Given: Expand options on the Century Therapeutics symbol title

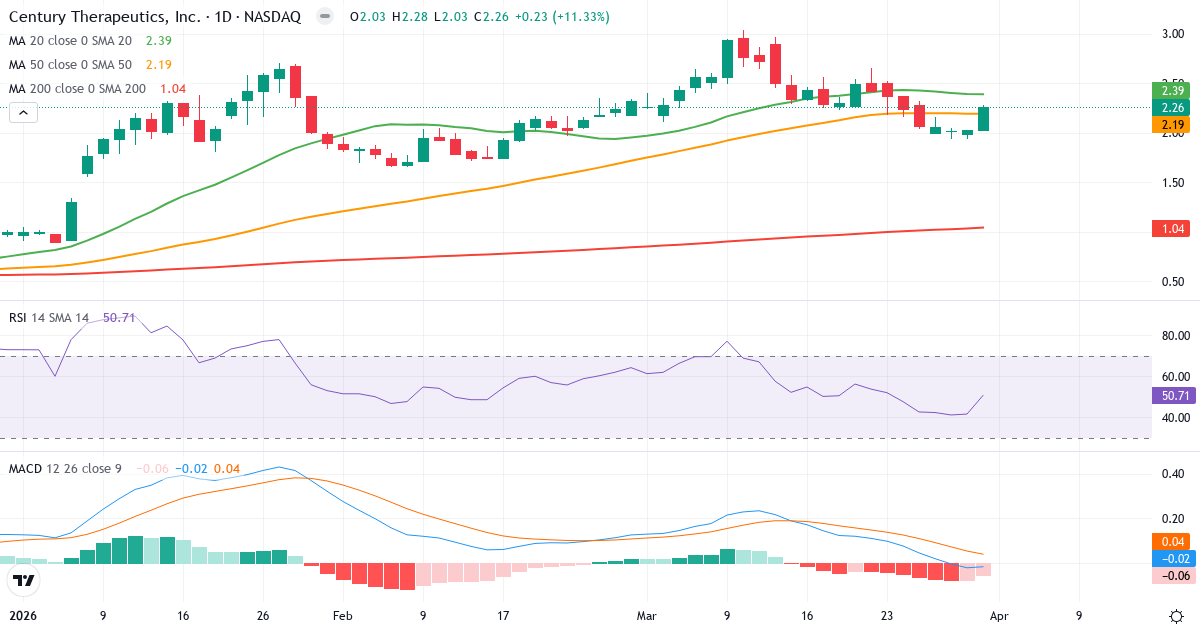Looking at the screenshot, I should pos(105,16).
